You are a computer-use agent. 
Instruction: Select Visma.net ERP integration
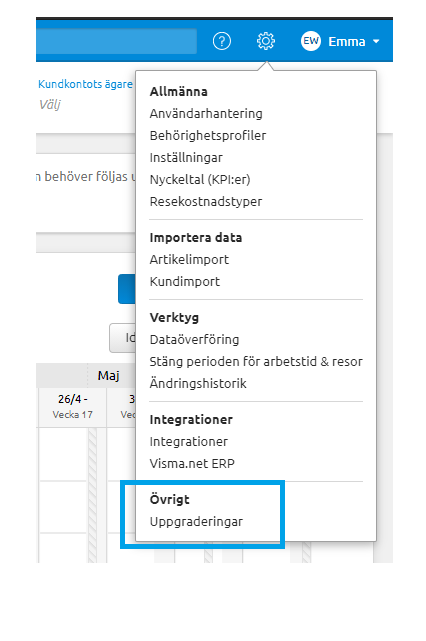192,464
